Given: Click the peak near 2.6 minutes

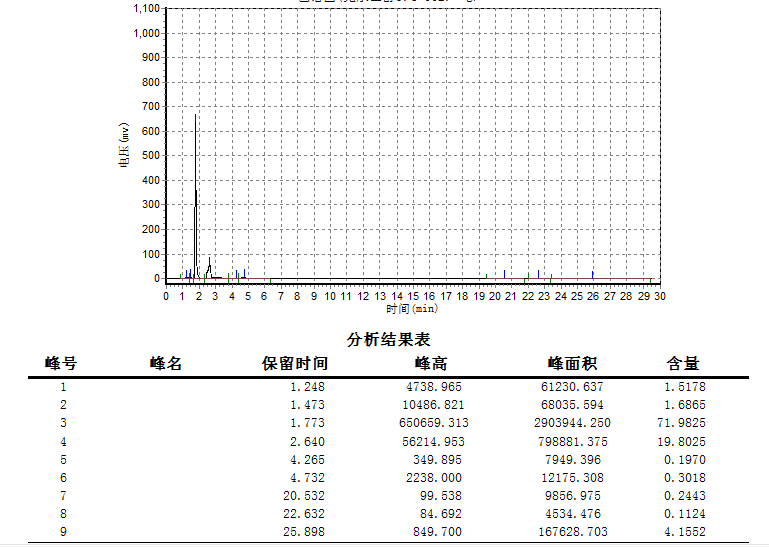Looking at the screenshot, I should click(x=209, y=269).
